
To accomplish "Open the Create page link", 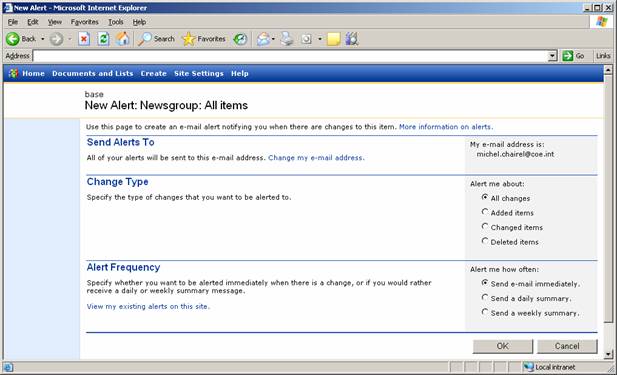I will (153, 74).
